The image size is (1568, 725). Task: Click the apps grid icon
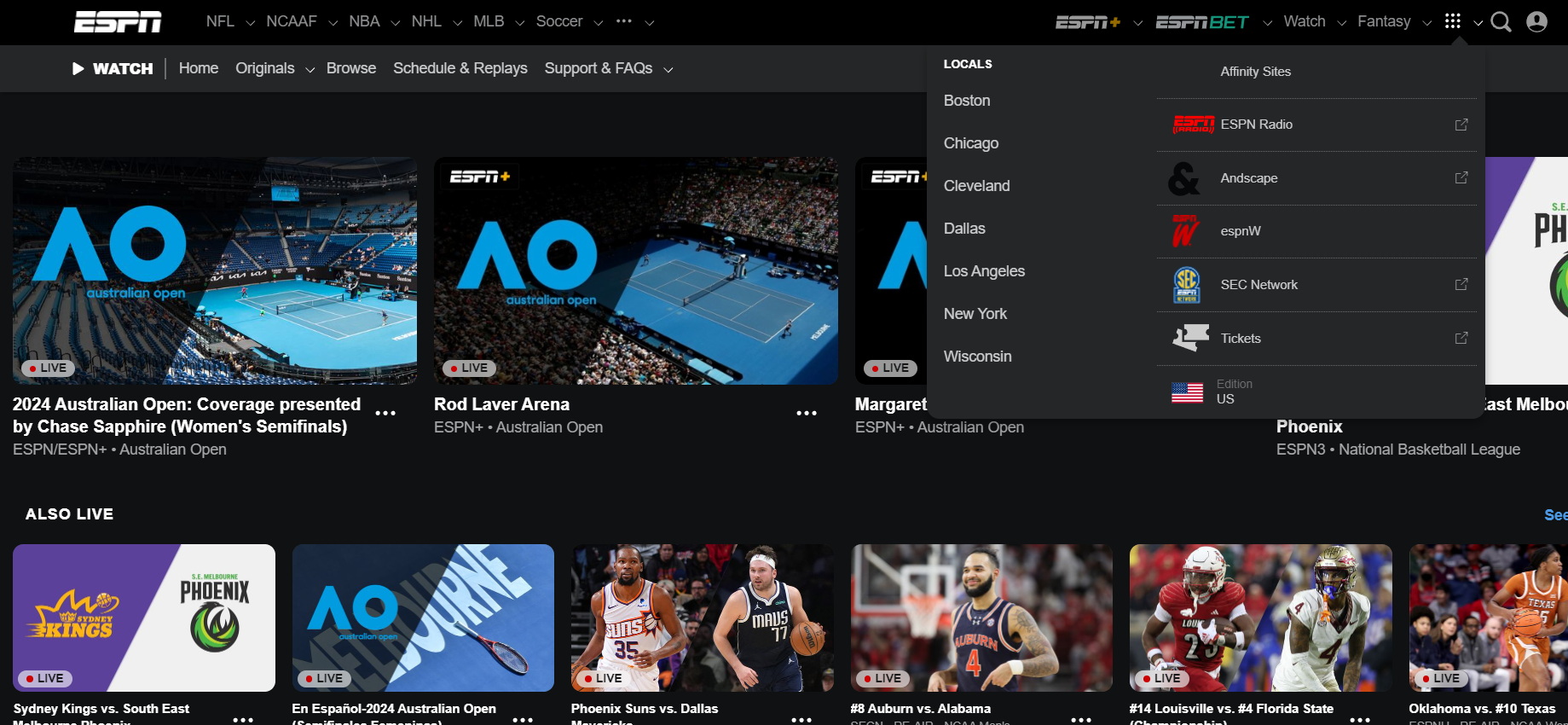coord(1453,20)
